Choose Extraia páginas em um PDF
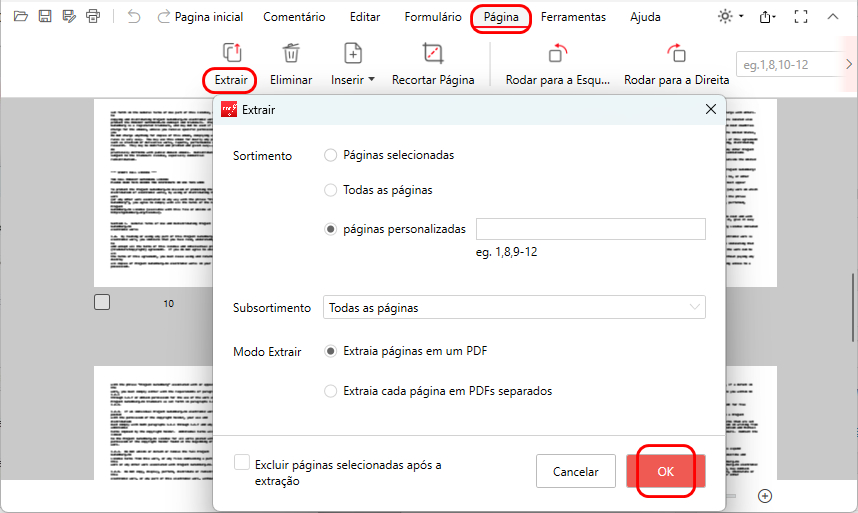The height and width of the screenshot is (513, 858). pyautogui.click(x=331, y=351)
